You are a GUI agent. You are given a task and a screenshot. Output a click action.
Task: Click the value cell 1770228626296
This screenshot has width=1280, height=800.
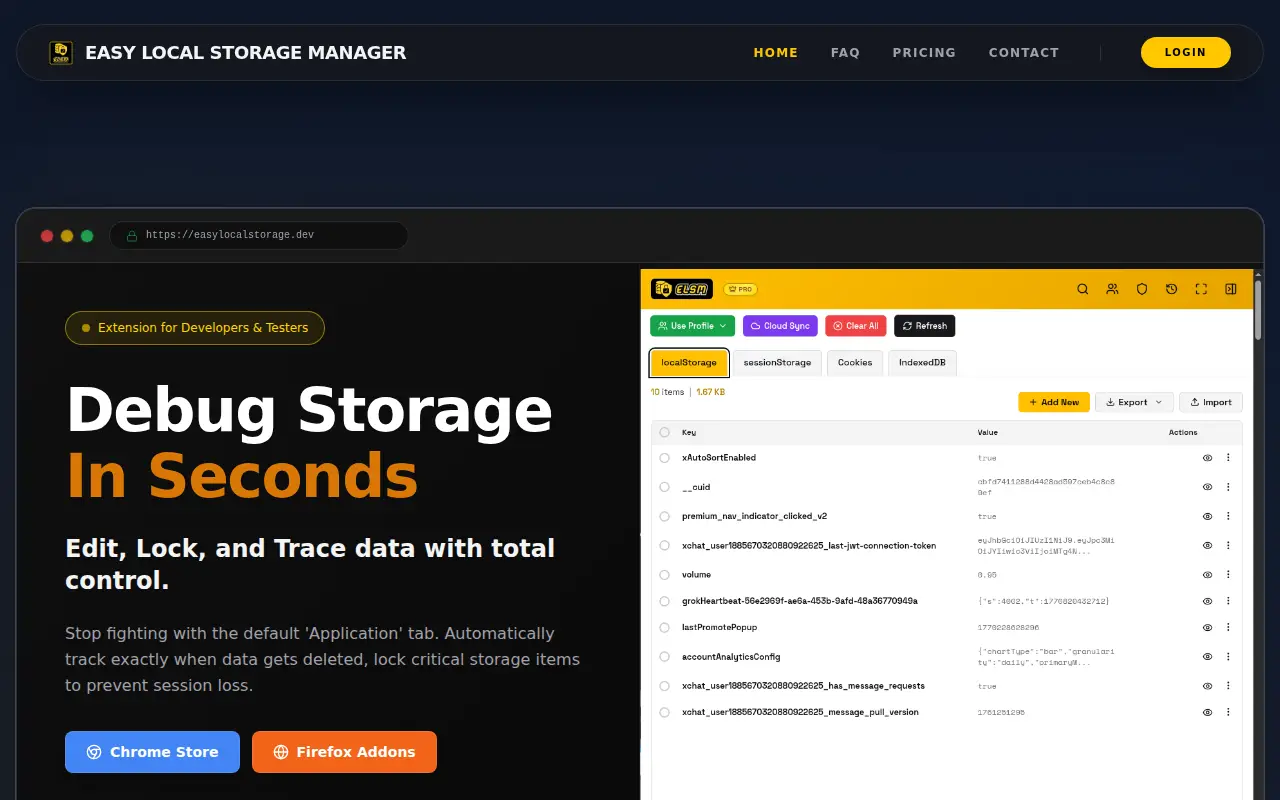[1008, 628]
